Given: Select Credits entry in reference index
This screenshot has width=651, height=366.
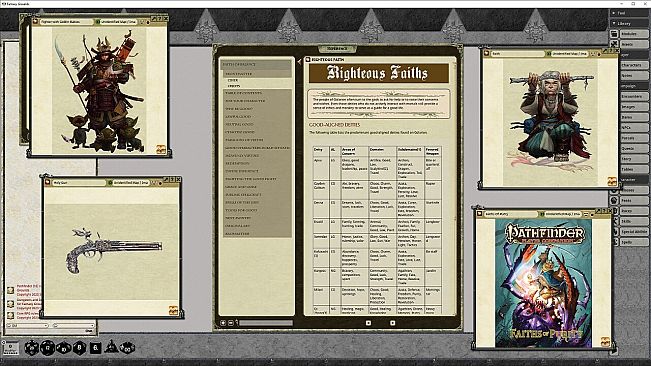Looking at the screenshot, I should (234, 86).
